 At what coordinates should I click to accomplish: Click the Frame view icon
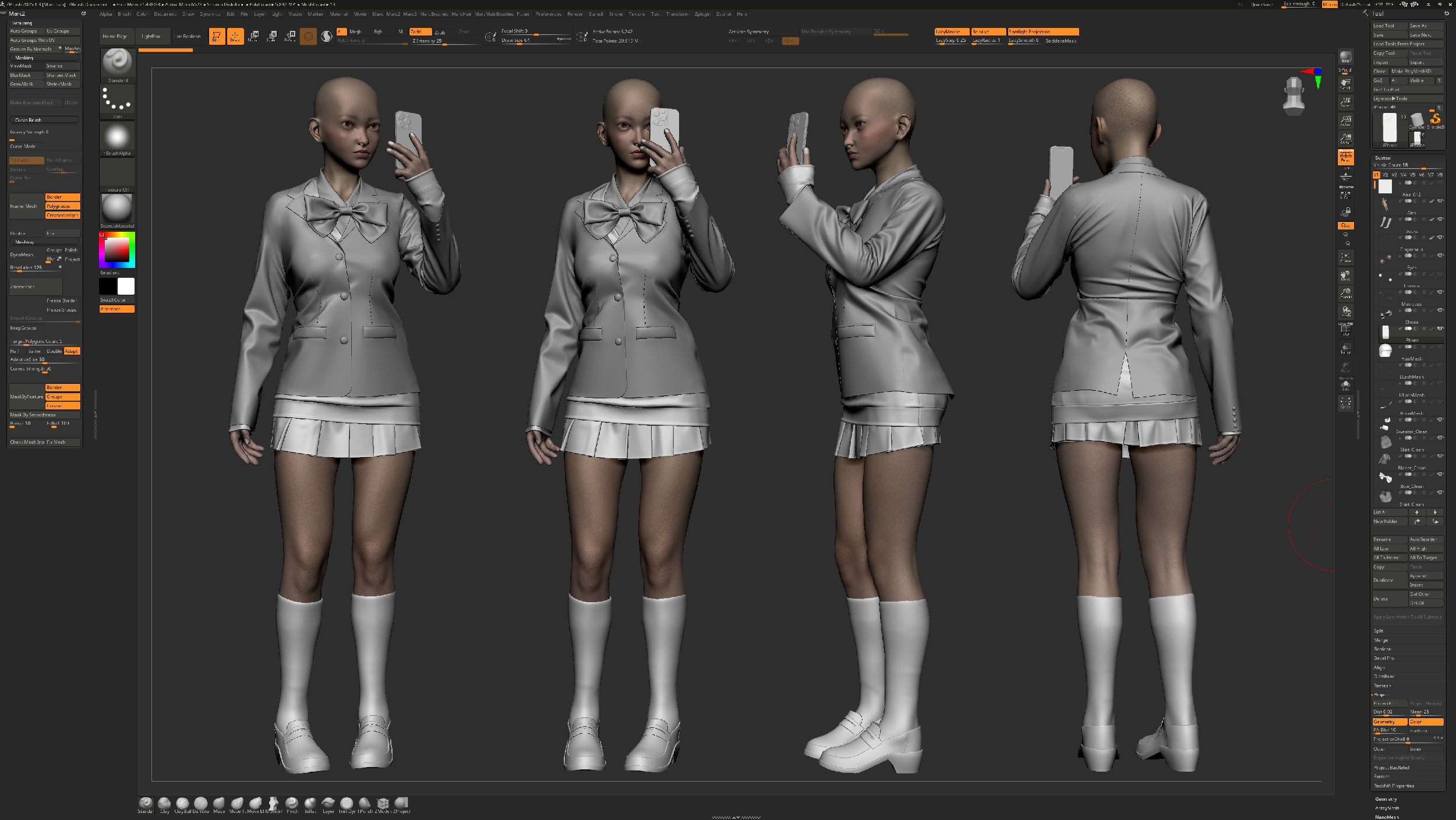point(1345,257)
